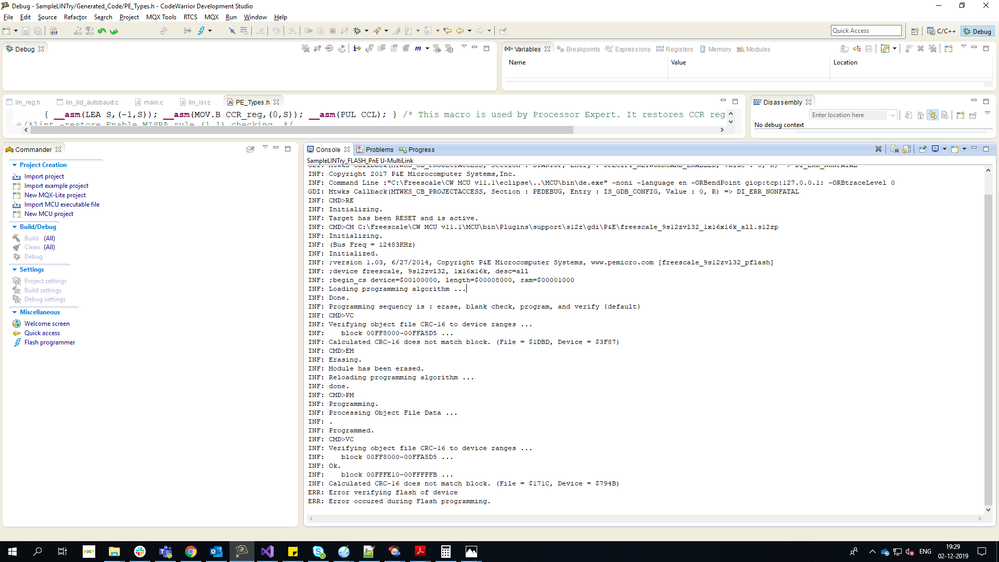The width and height of the screenshot is (999, 562).
Task: Click the Debug bug toolbar icon
Action: tap(357, 31)
